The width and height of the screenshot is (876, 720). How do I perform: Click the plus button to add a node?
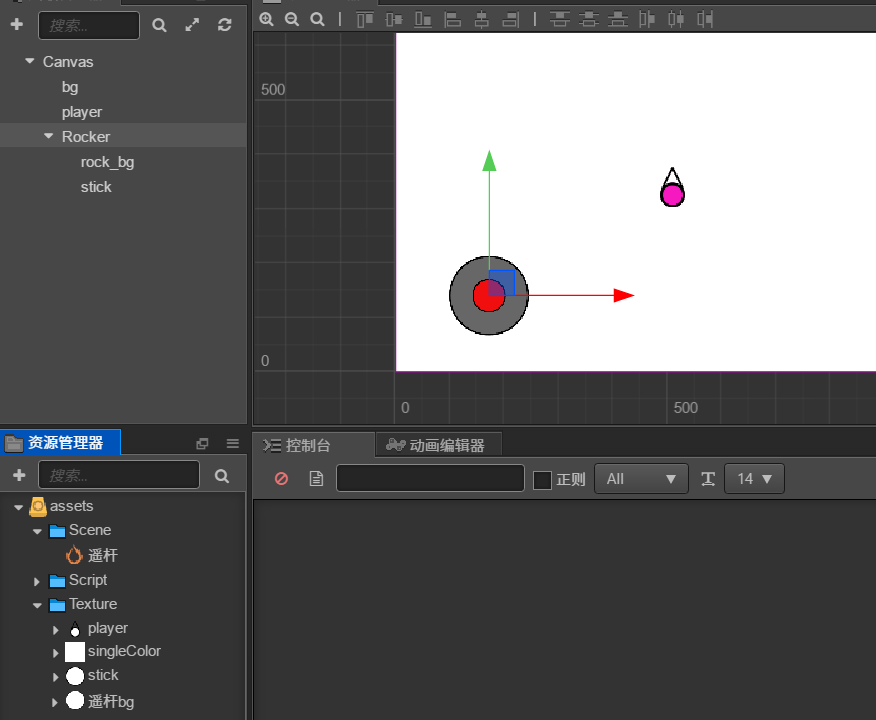(x=16, y=25)
